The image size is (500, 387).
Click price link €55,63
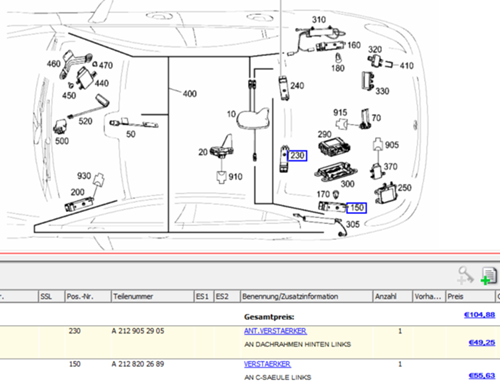coord(482,376)
